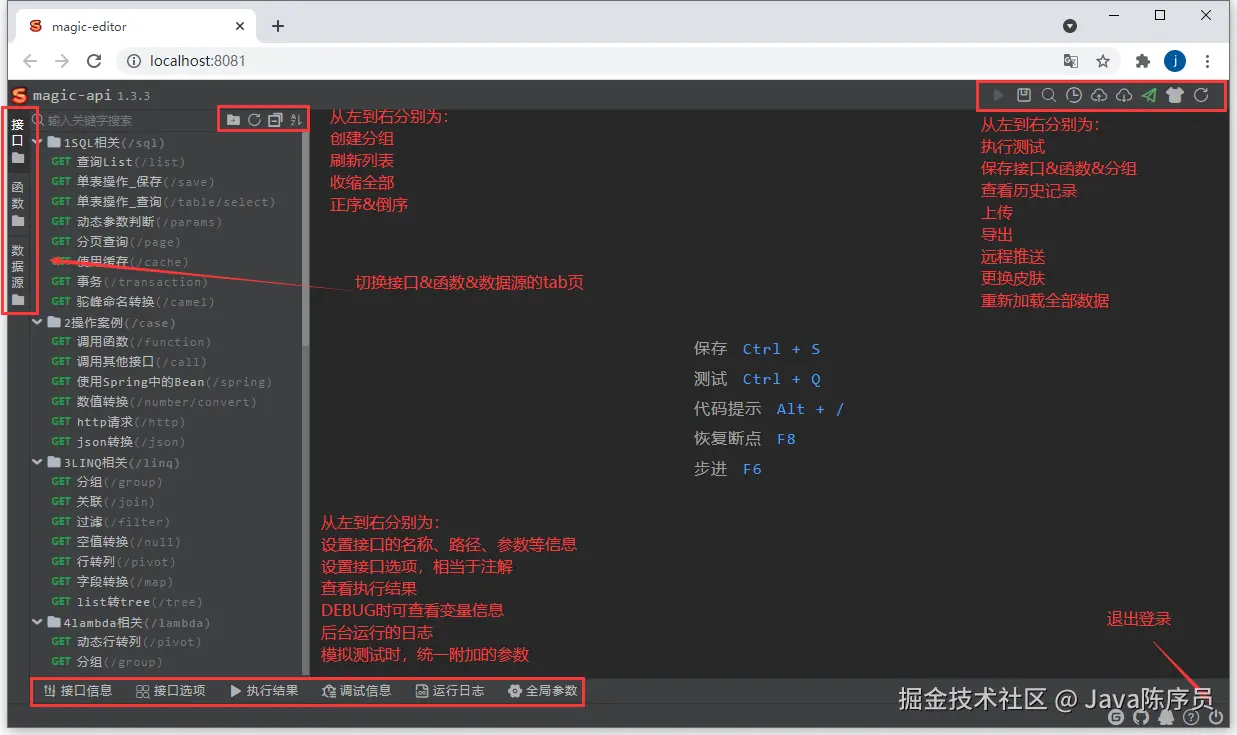
Task: Switch to the 函数 side tab
Action: 18,204
